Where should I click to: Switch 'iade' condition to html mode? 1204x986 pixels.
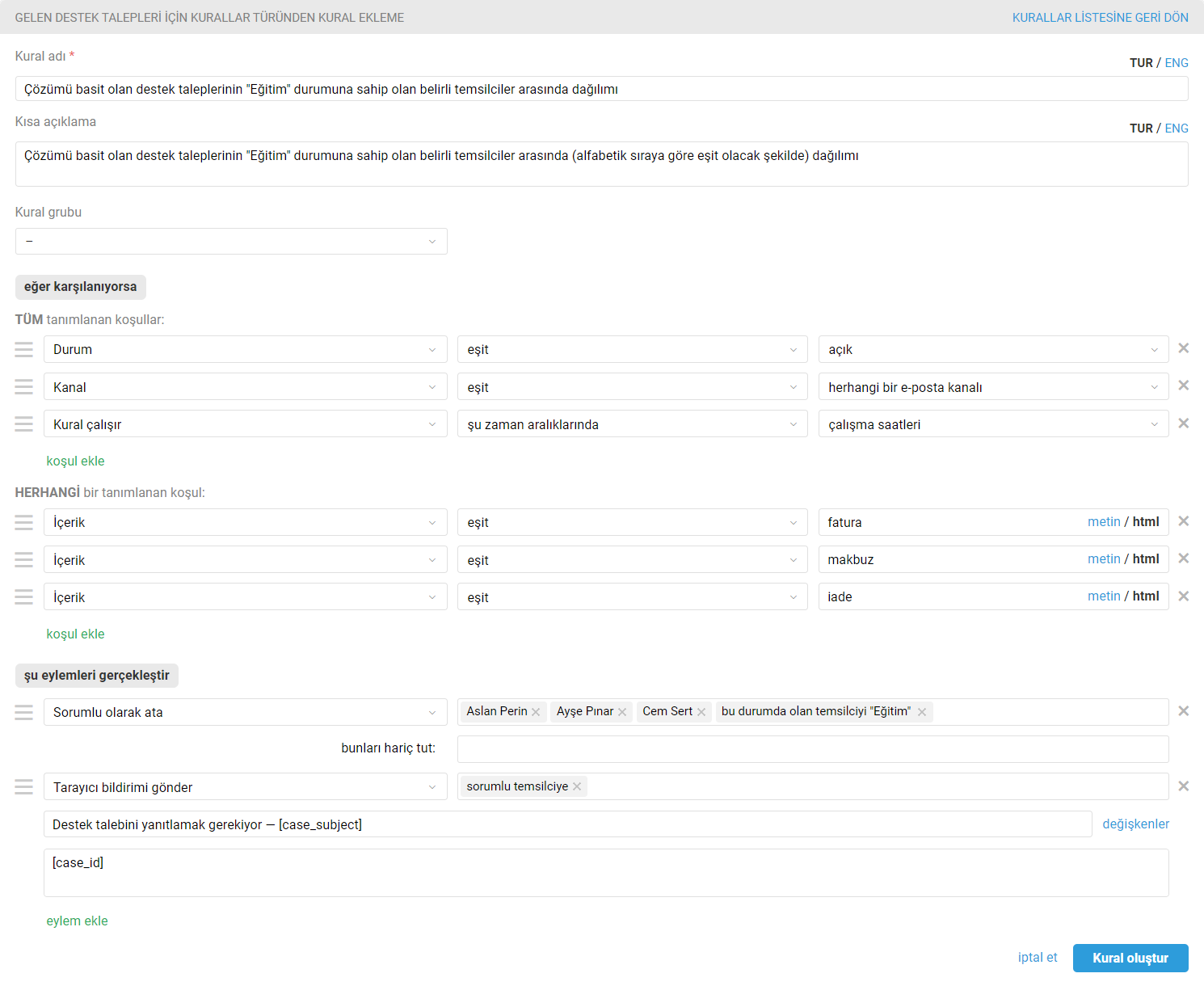pos(1146,596)
